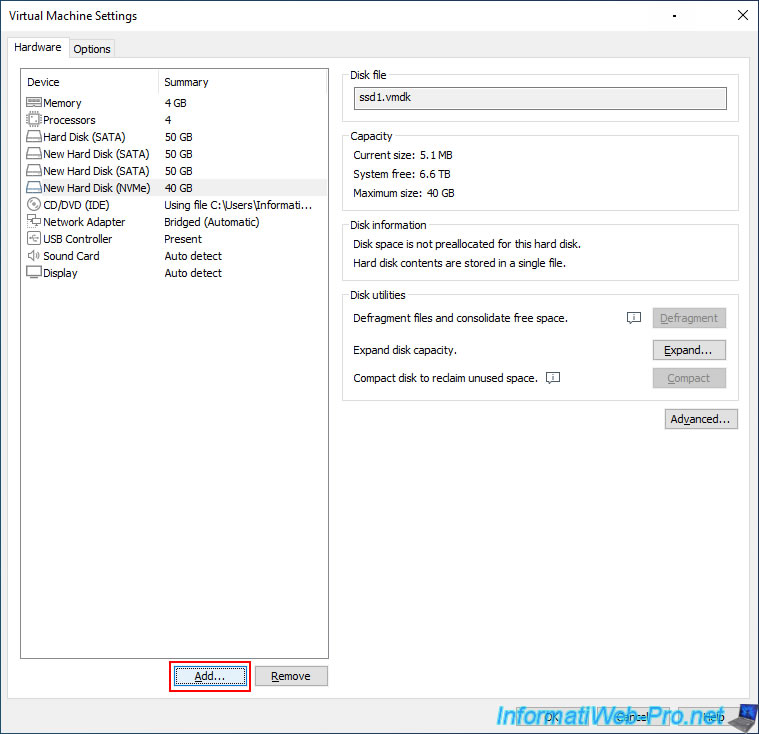Click the info icon beside Compact disk

point(553,378)
